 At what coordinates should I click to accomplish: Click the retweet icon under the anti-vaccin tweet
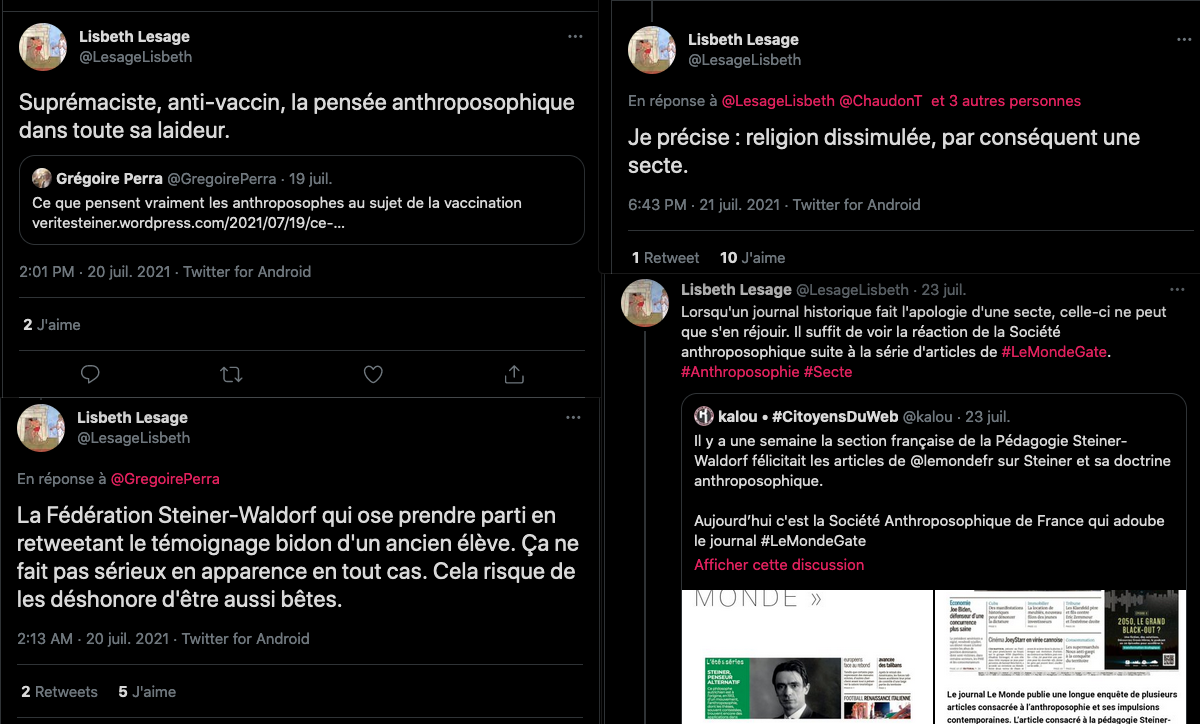point(231,374)
